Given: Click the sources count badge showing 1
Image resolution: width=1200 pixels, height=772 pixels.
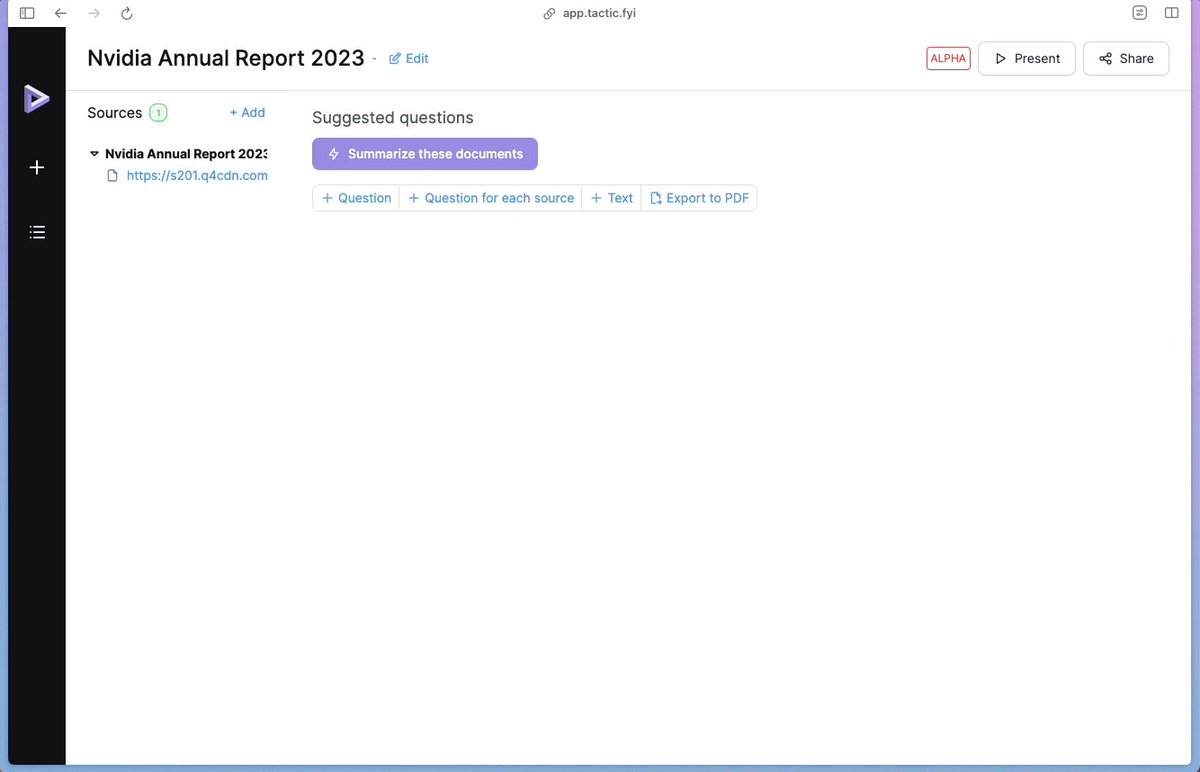Looking at the screenshot, I should [158, 113].
